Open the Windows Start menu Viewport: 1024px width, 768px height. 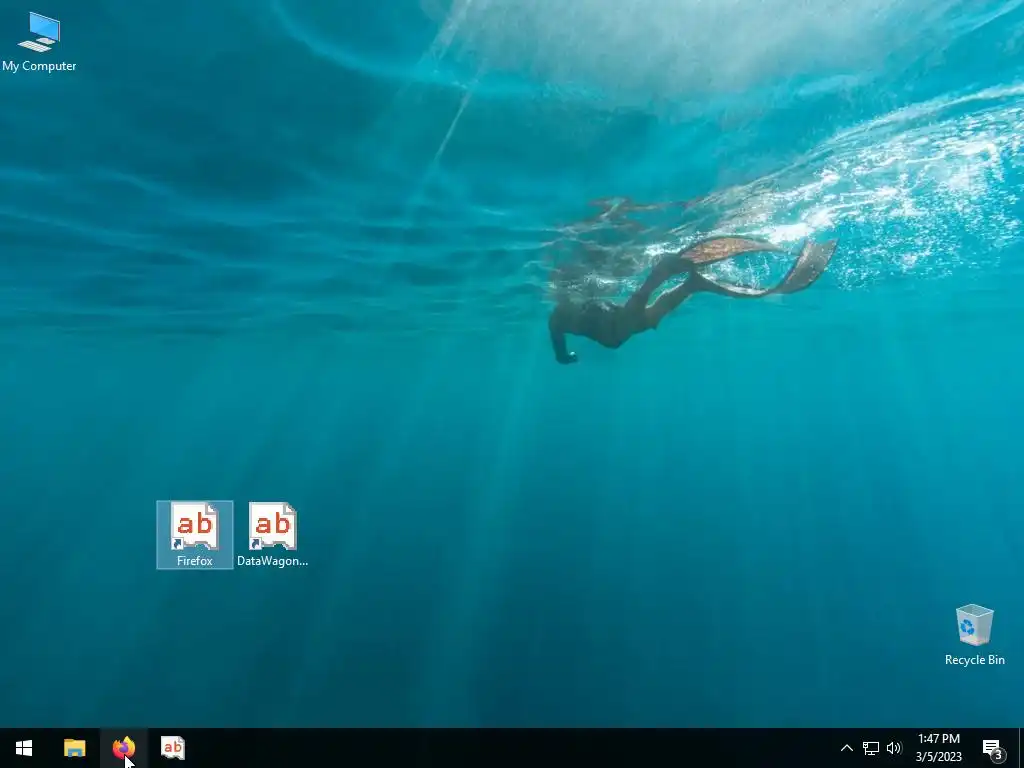(24, 748)
